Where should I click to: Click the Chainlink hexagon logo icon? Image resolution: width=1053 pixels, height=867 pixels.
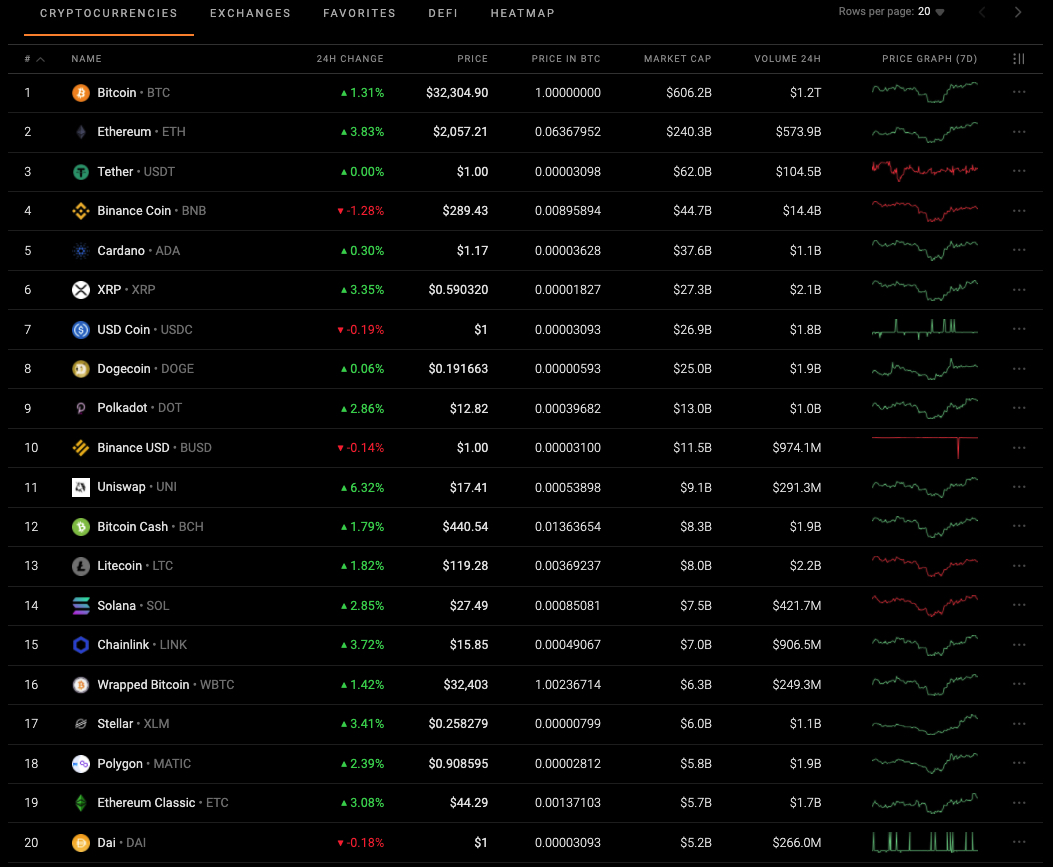pos(81,645)
